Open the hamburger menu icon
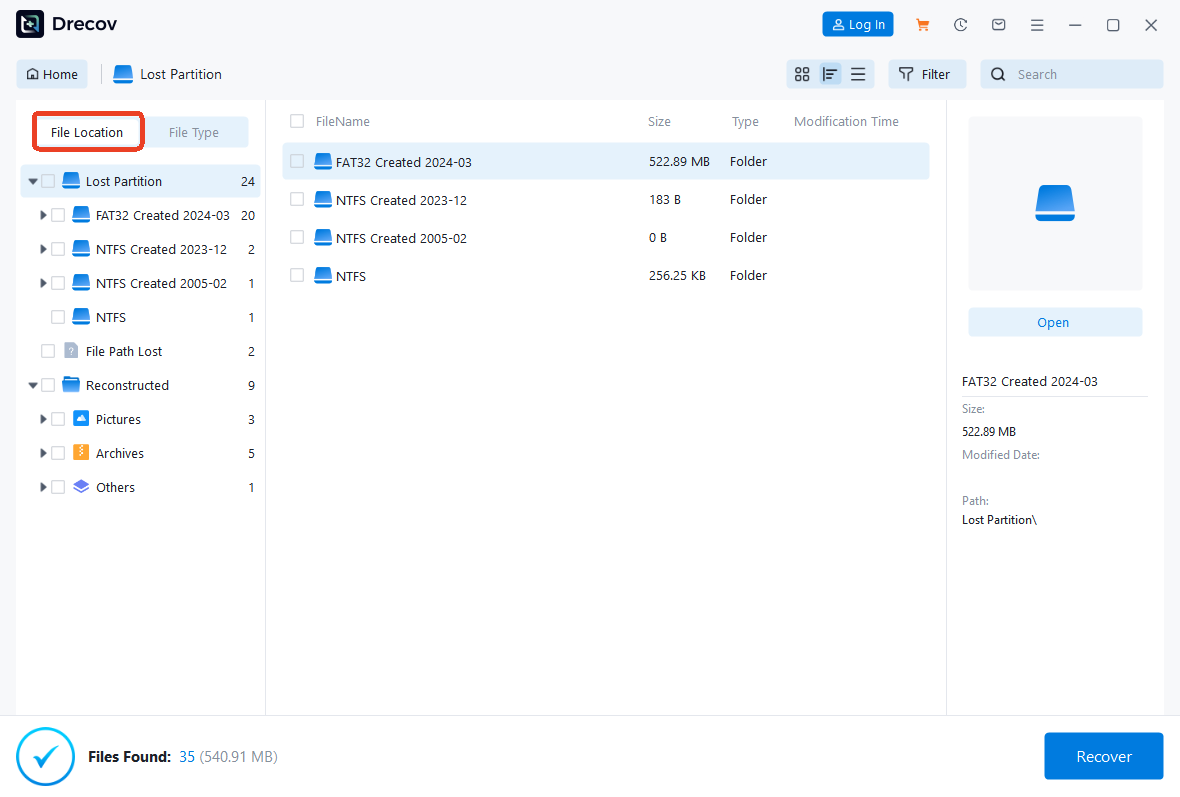Screen dimensions: 1180x797 click(1037, 25)
